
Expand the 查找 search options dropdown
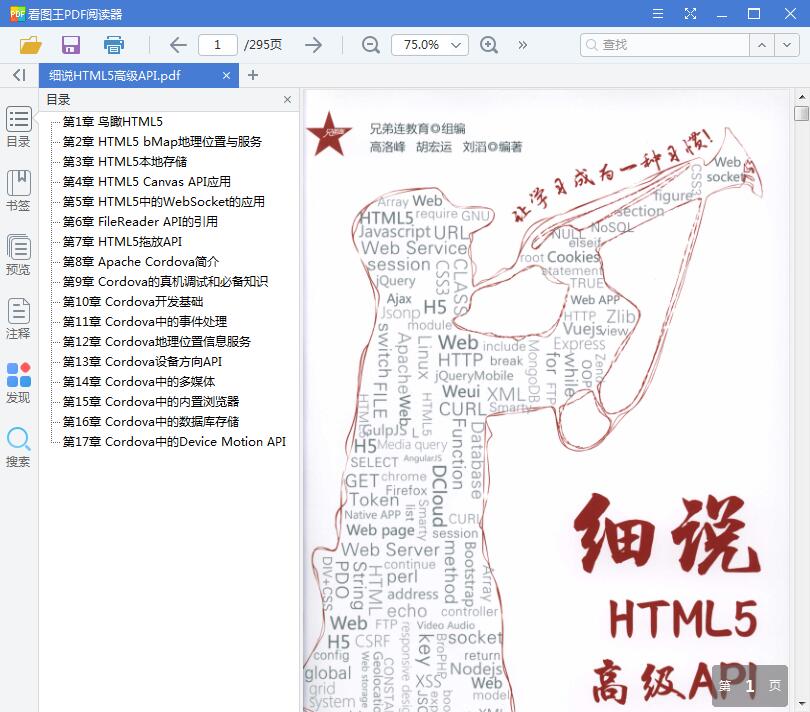[784, 45]
